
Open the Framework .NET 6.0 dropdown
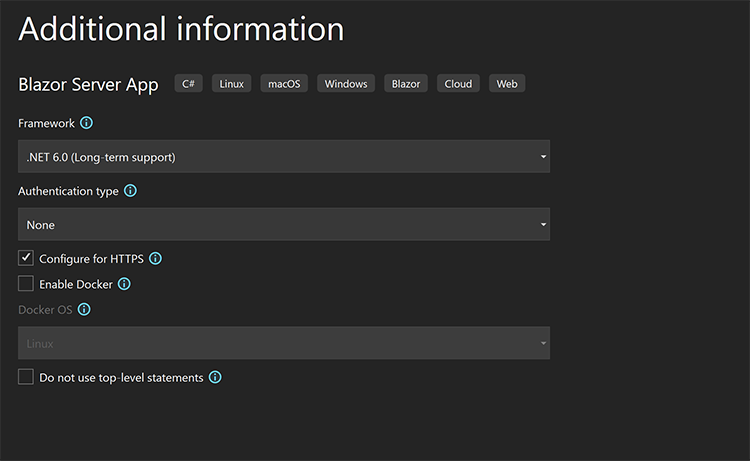pos(284,156)
